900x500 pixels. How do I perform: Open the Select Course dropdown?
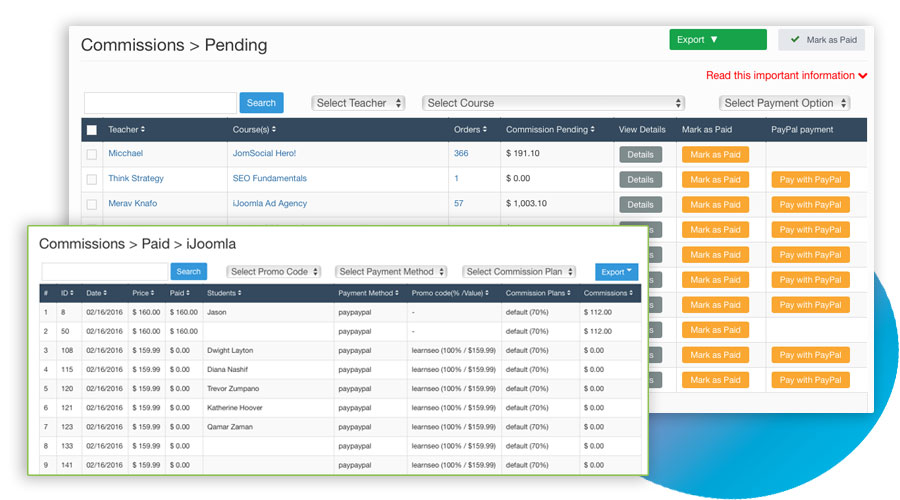(553, 103)
